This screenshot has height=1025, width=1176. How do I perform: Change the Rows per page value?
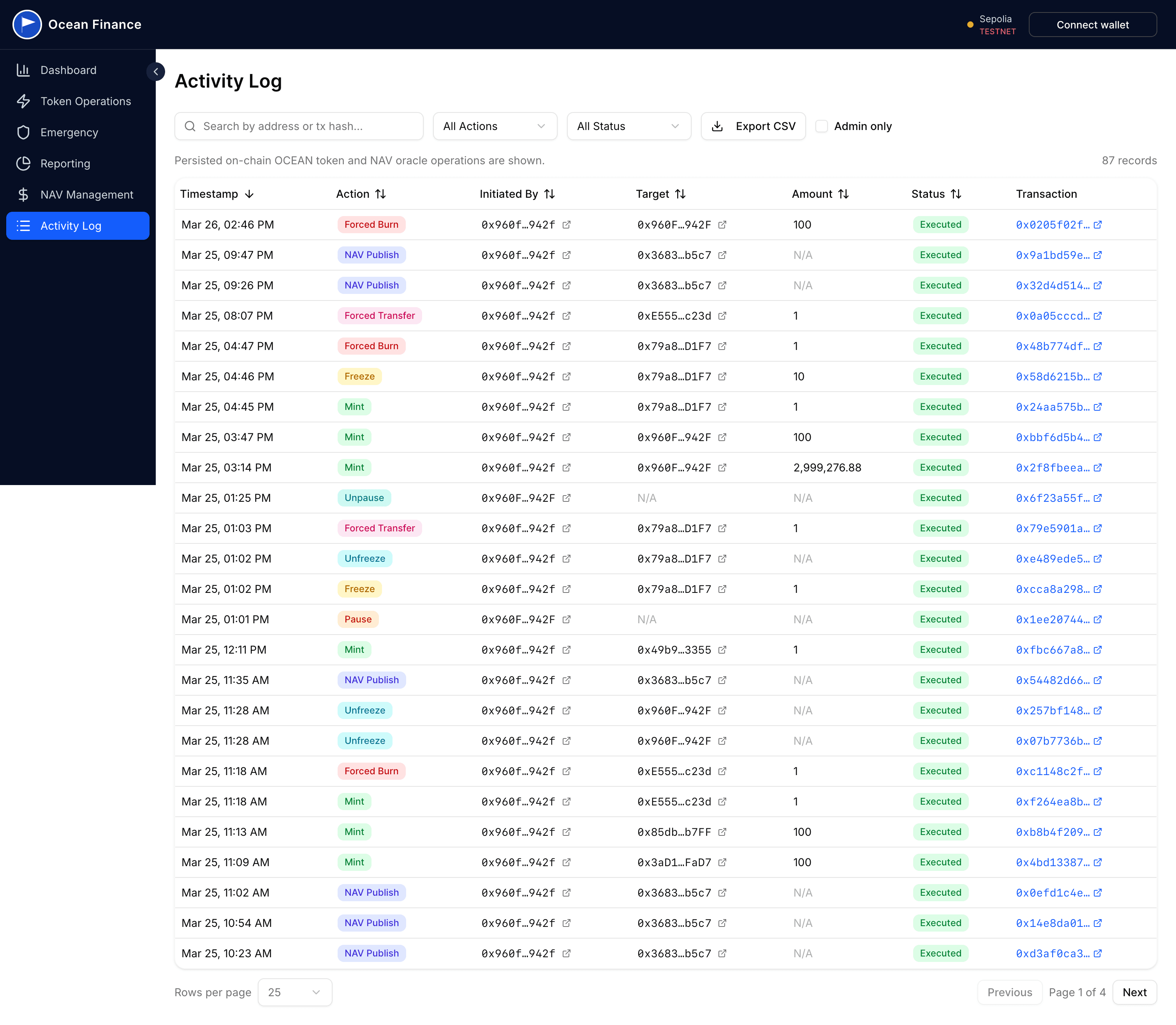294,992
